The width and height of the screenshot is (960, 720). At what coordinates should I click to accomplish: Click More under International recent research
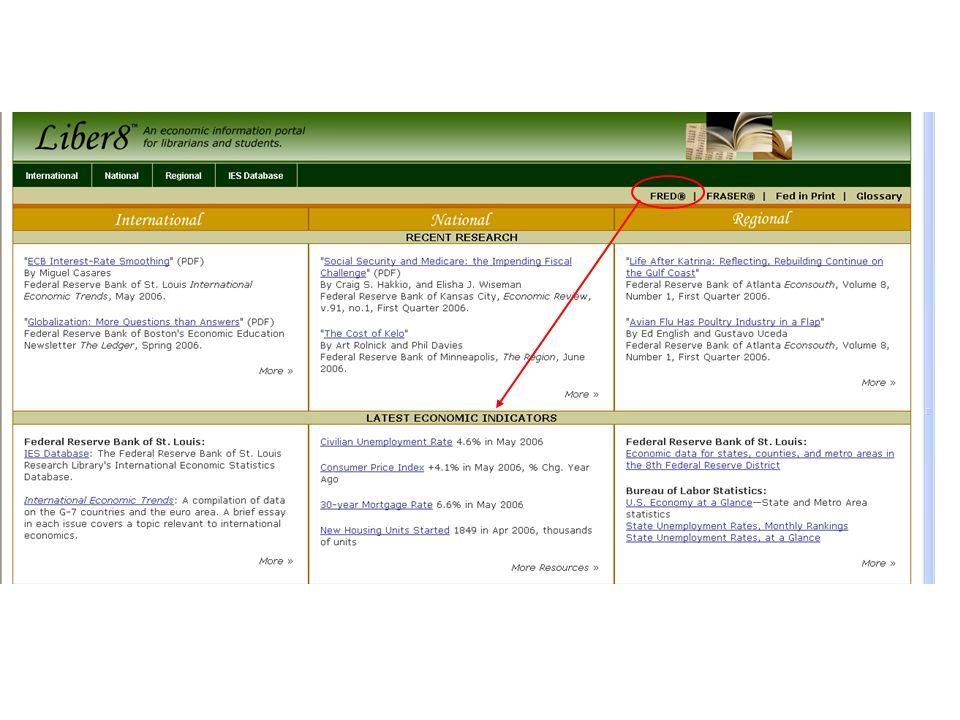pyautogui.click(x=276, y=371)
